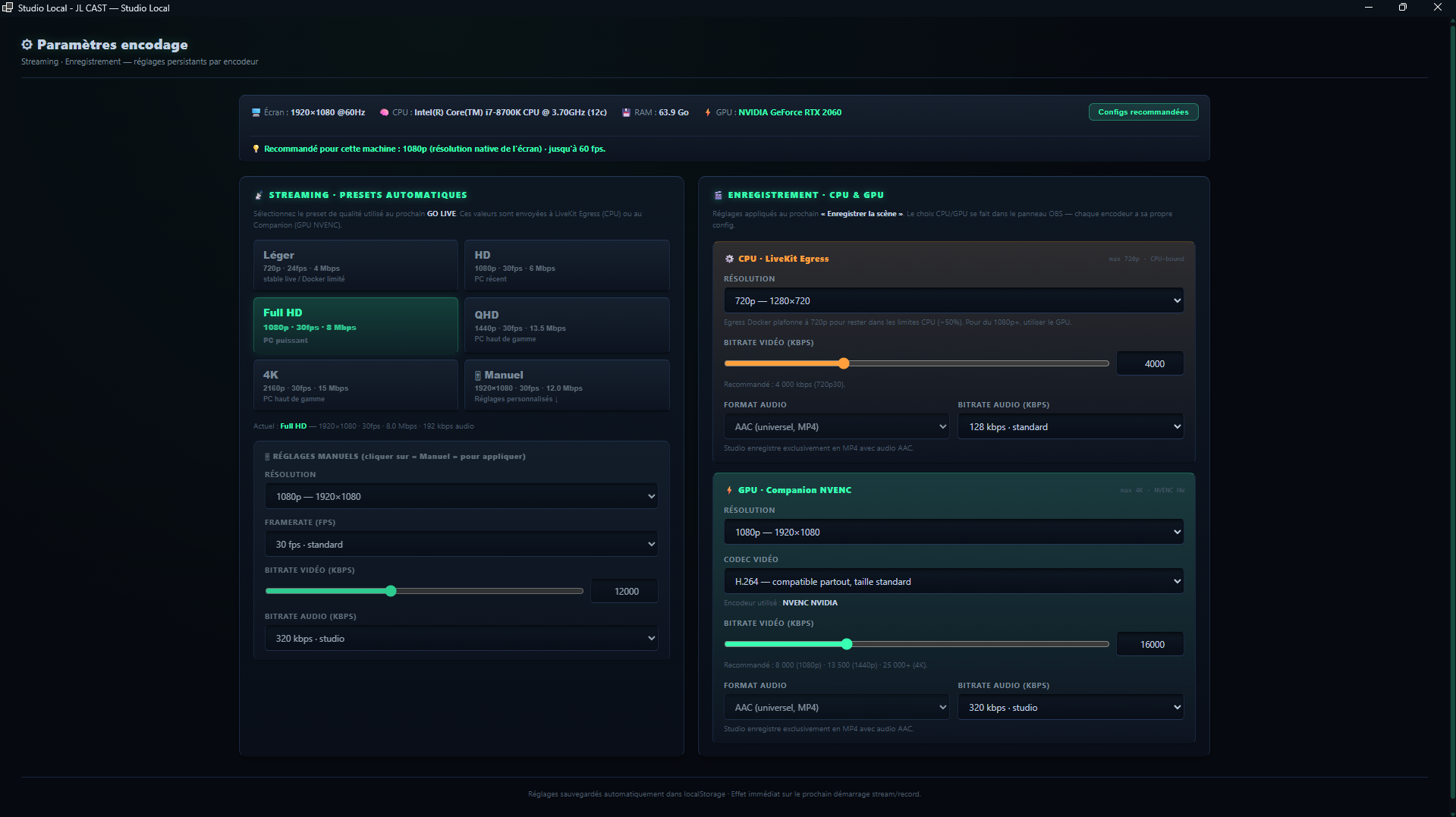Open manual audio bitrate 320 kbps studio dropdown
Screen dimensions: 1456x817
461,638
